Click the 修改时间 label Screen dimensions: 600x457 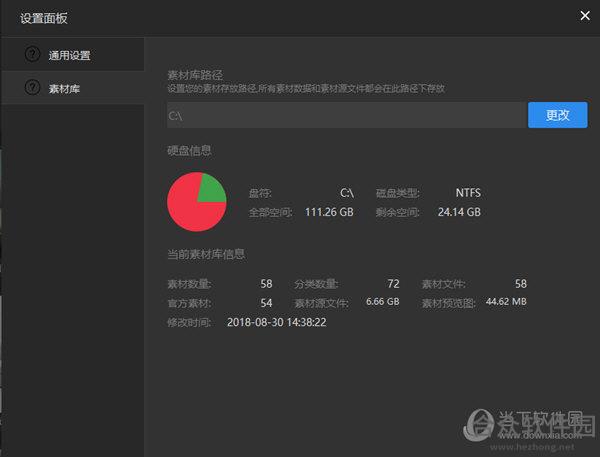tap(189, 323)
